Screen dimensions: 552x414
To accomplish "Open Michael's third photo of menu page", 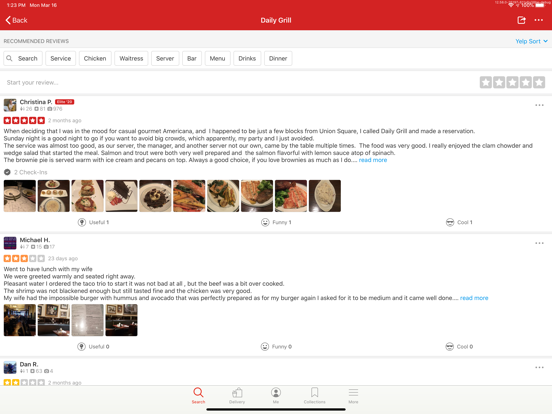I will 88,320.
